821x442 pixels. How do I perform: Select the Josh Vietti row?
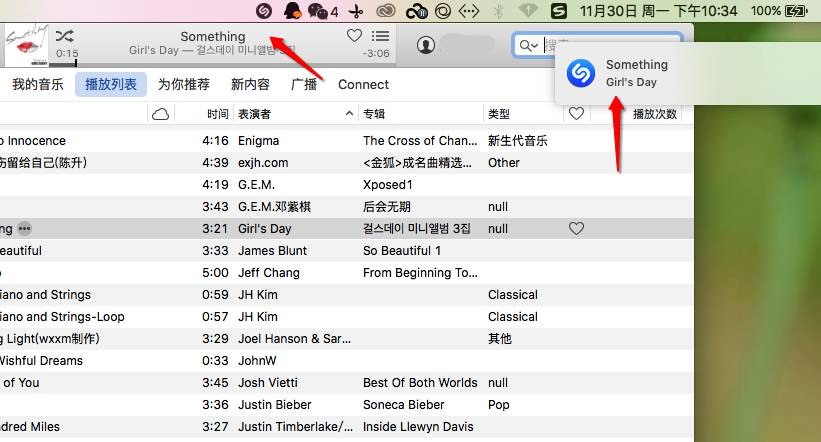[x=347, y=383]
